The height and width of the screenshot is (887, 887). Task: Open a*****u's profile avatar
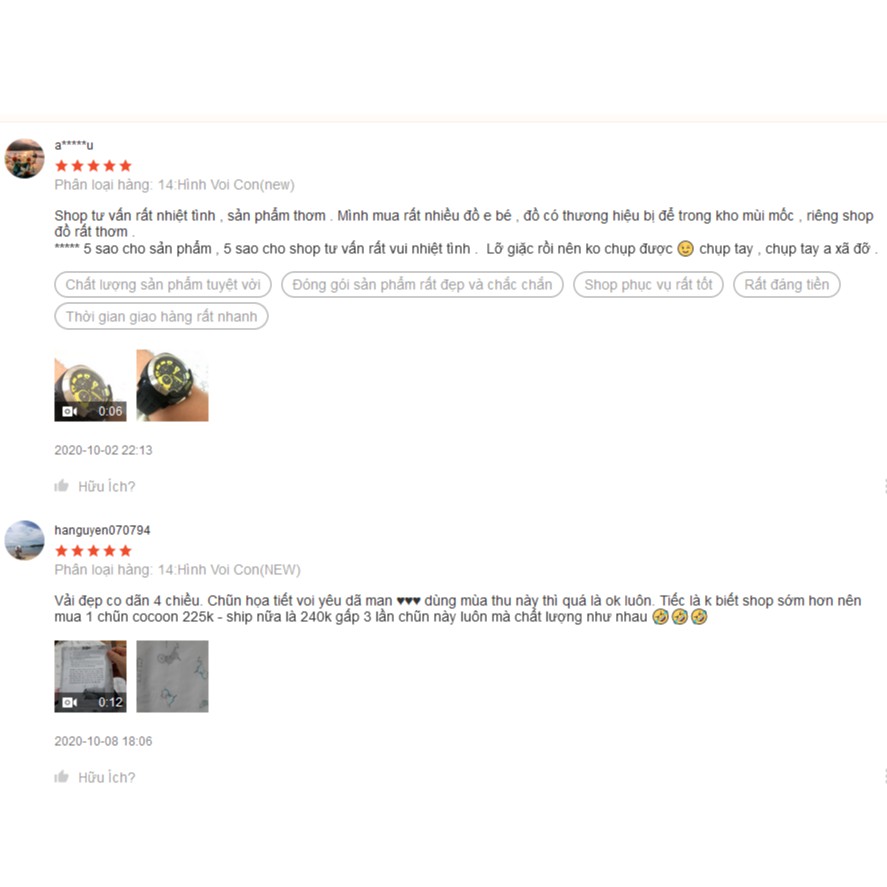(x=24, y=158)
